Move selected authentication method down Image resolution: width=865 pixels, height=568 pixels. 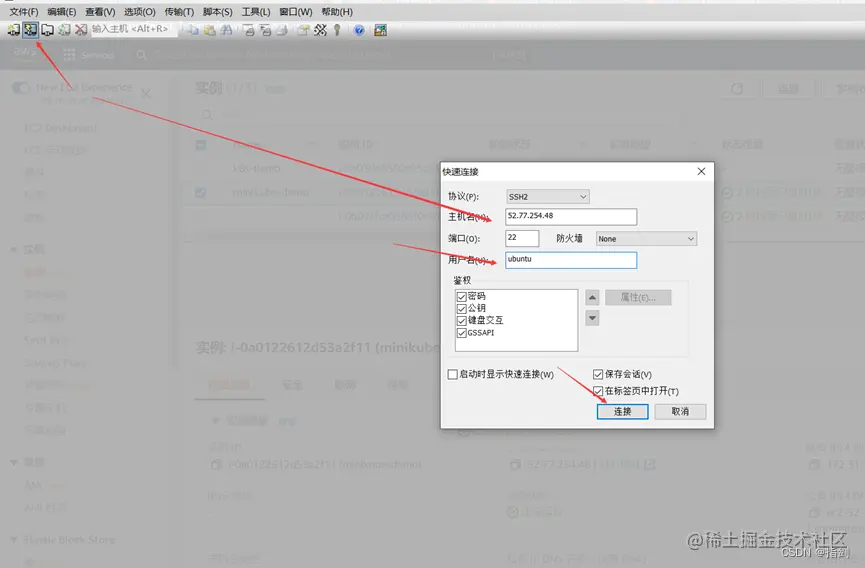pyautogui.click(x=592, y=318)
